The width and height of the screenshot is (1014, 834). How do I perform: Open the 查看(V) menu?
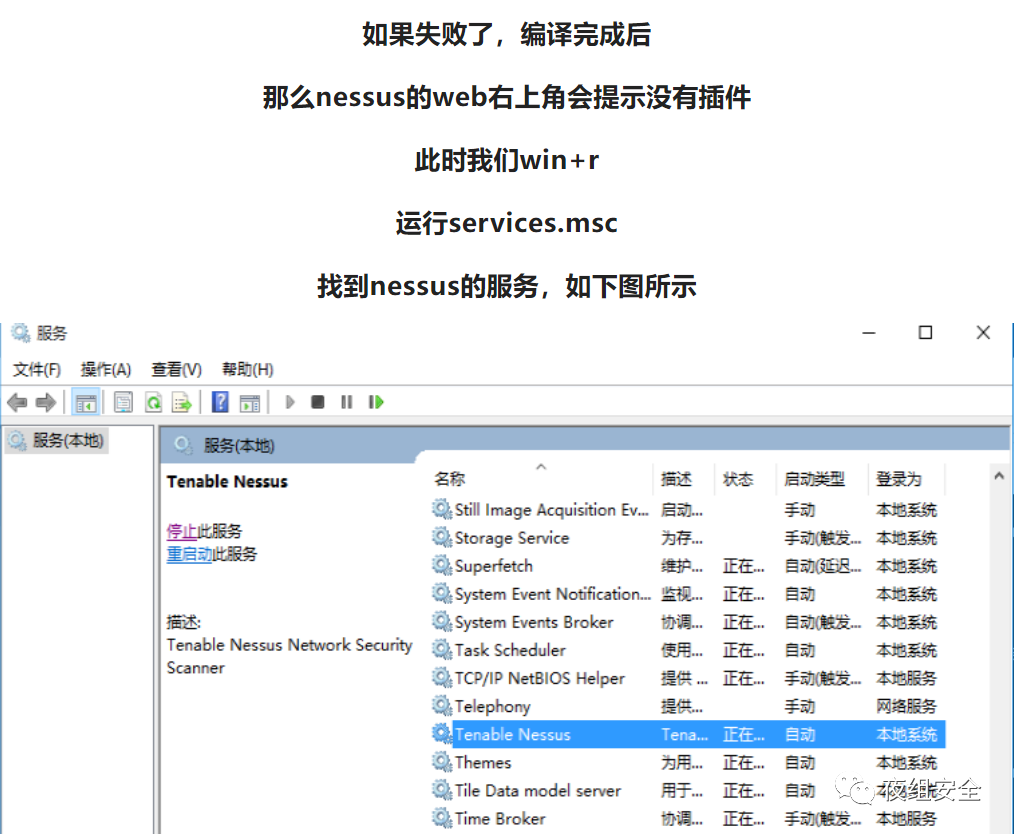click(x=177, y=370)
